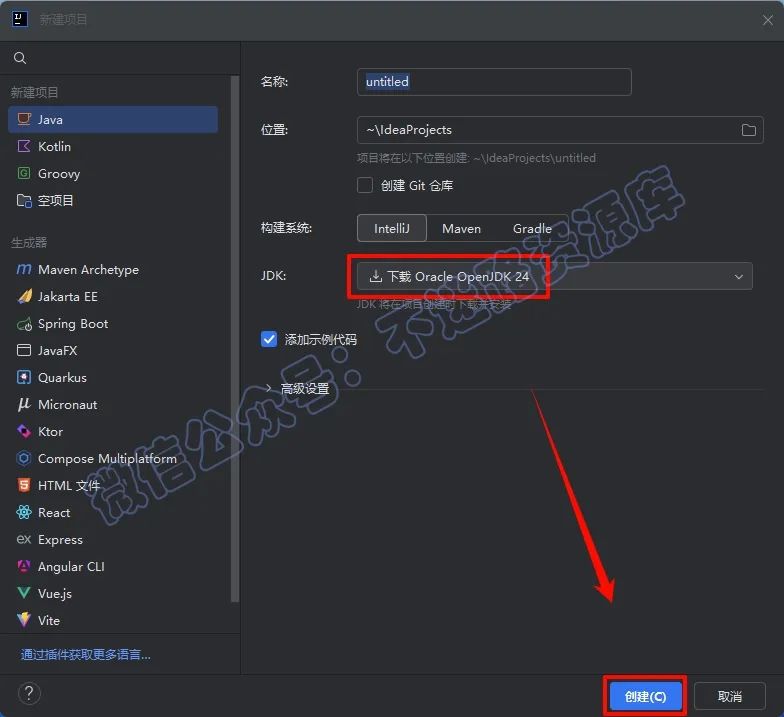Expand the 高级设置 section
Screen dimensions: 784x717
click(x=268, y=388)
